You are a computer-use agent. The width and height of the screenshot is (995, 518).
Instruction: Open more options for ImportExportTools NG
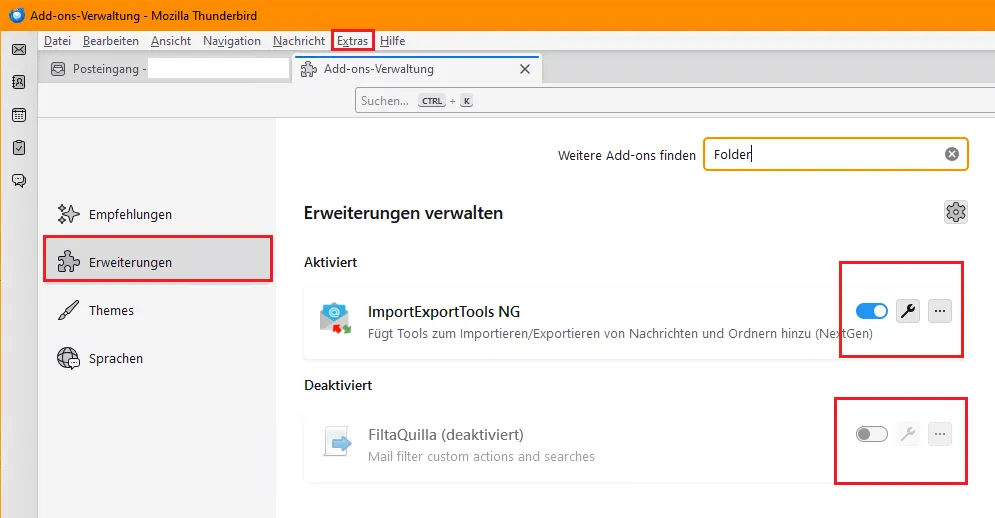pyautogui.click(x=940, y=311)
